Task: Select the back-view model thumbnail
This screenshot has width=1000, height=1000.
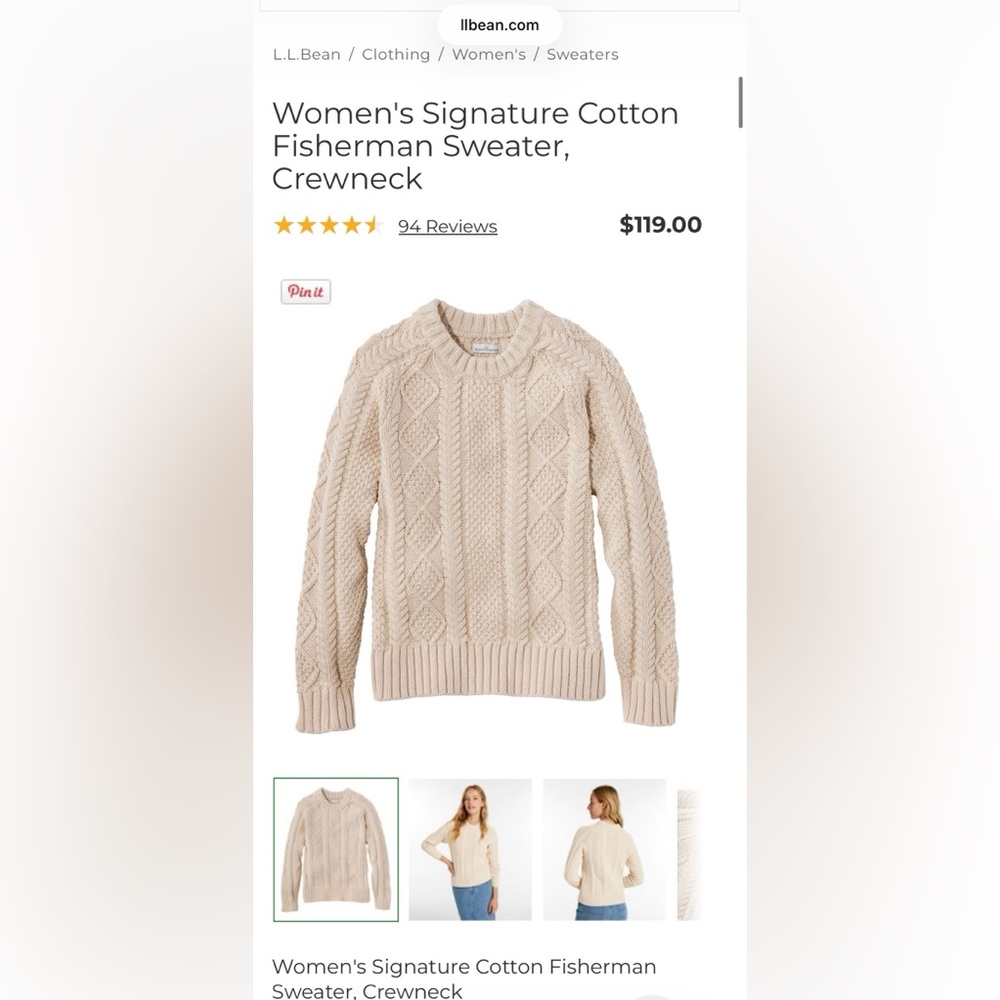Action: [603, 849]
